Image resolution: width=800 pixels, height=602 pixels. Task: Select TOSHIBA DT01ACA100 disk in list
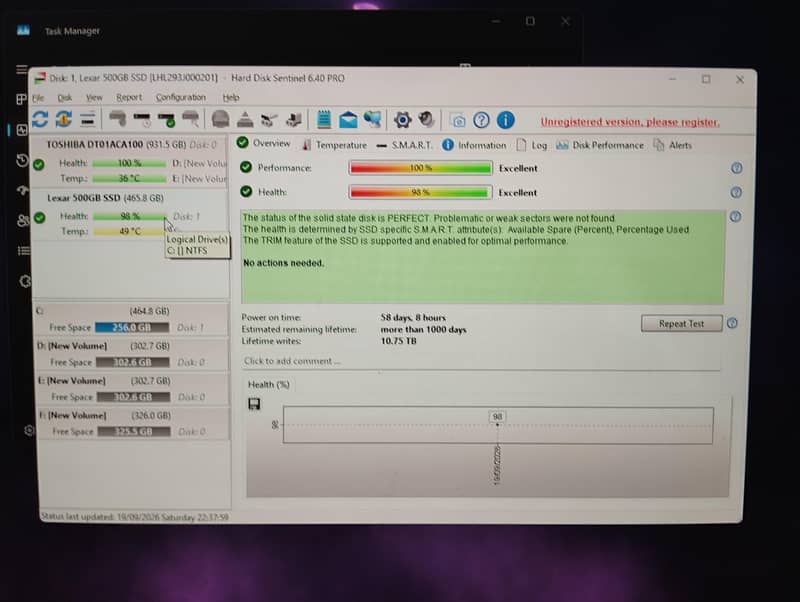pyautogui.click(x=130, y=161)
